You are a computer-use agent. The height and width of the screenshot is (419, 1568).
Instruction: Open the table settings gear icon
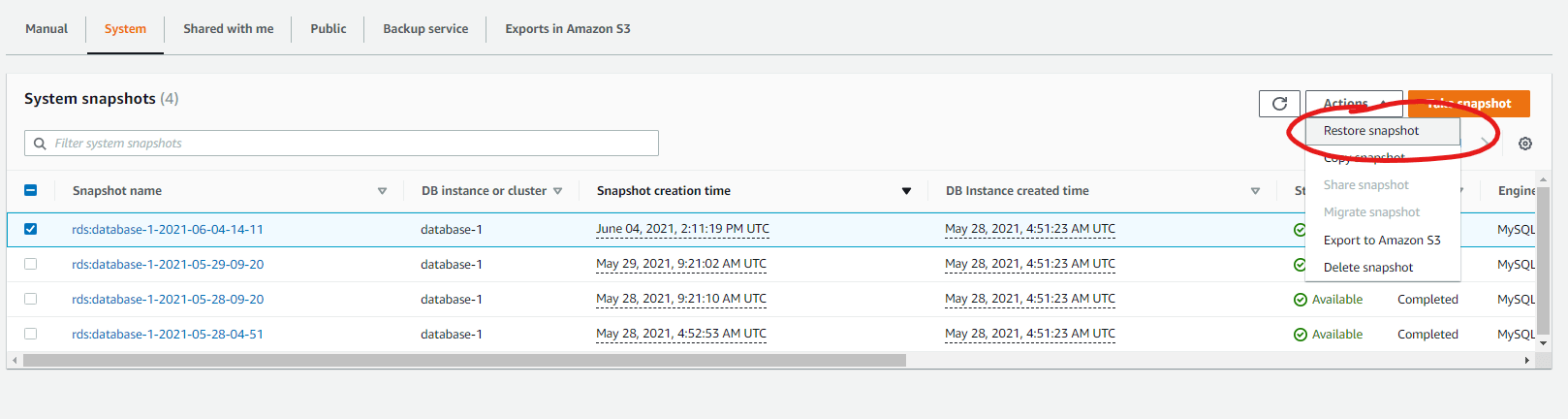pyautogui.click(x=1525, y=144)
